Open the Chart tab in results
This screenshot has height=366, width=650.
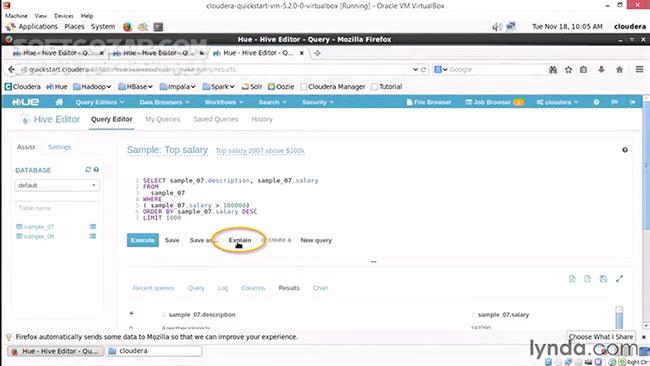point(320,288)
